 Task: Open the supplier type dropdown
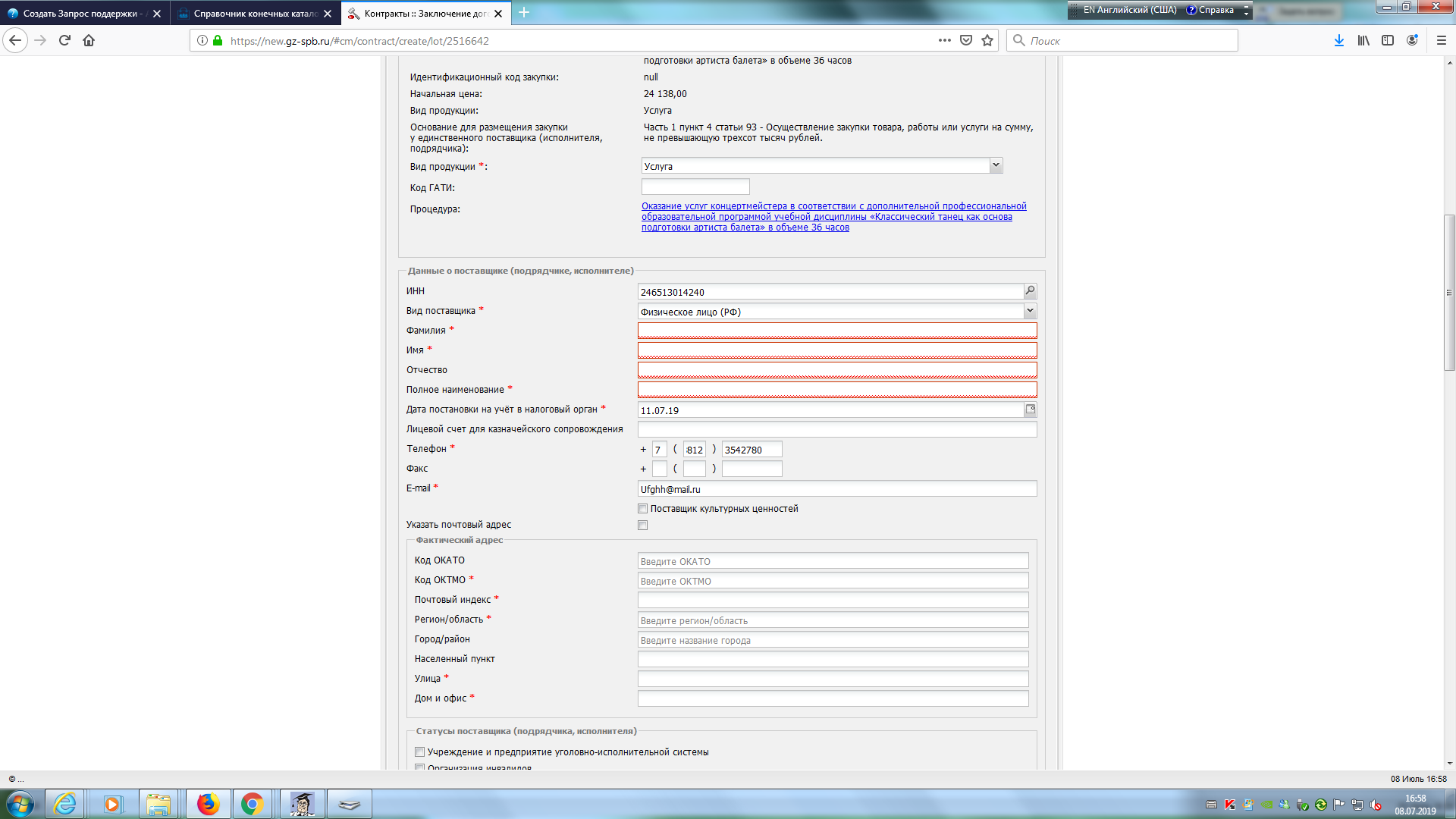(x=1030, y=311)
